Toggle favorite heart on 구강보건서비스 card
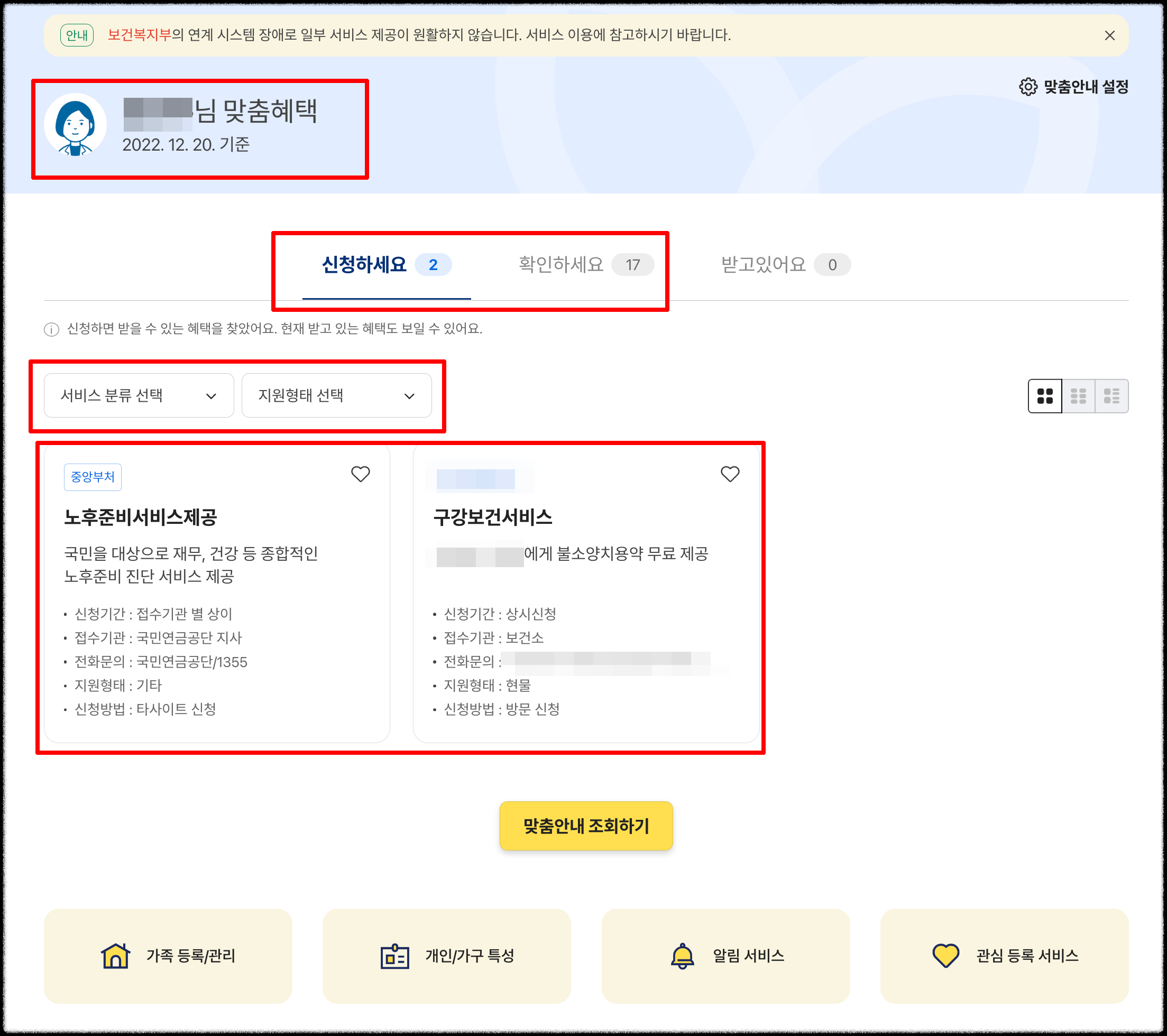The height and width of the screenshot is (1036, 1167). point(731,474)
